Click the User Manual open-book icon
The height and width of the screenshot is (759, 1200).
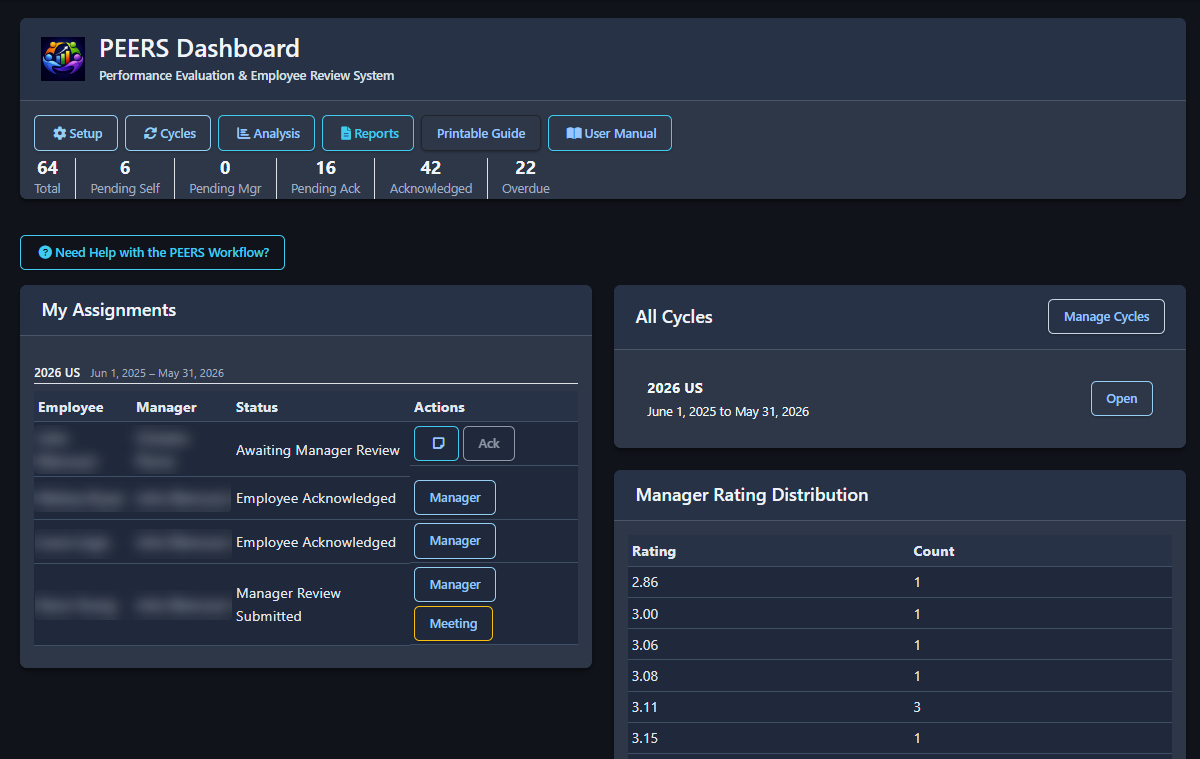click(x=574, y=133)
